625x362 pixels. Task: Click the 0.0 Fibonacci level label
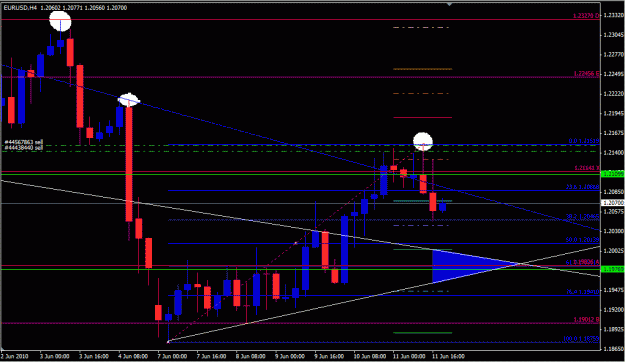coord(584,141)
